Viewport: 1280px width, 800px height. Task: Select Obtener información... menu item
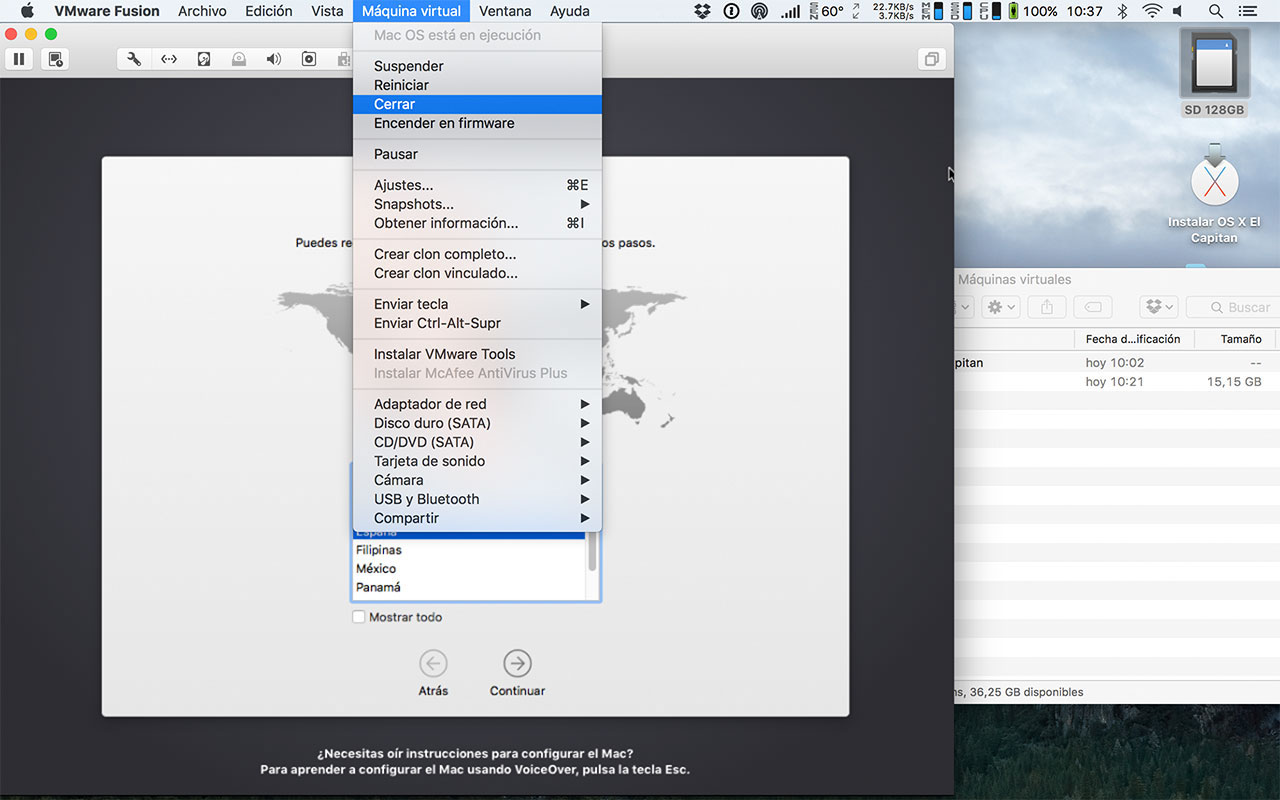(x=477, y=223)
